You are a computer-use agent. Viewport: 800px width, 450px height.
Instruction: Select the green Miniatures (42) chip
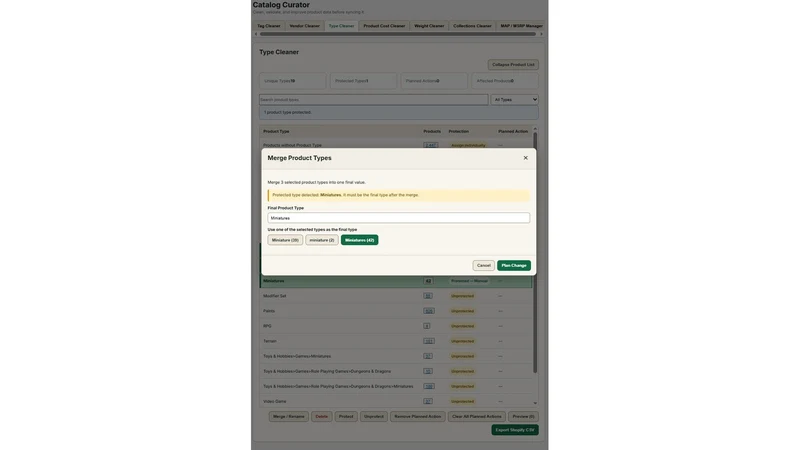click(x=359, y=240)
